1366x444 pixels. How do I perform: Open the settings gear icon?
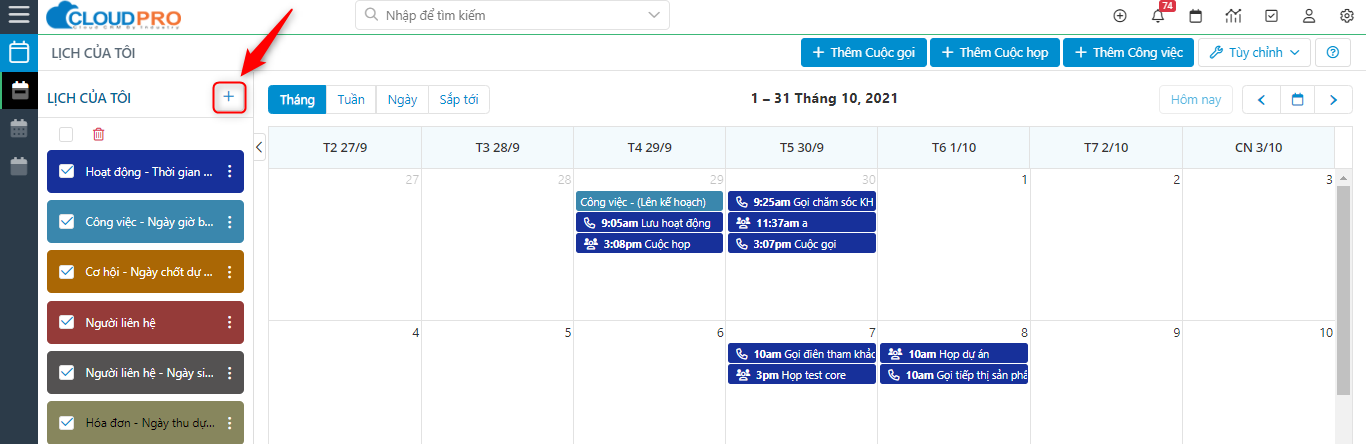click(x=1346, y=16)
